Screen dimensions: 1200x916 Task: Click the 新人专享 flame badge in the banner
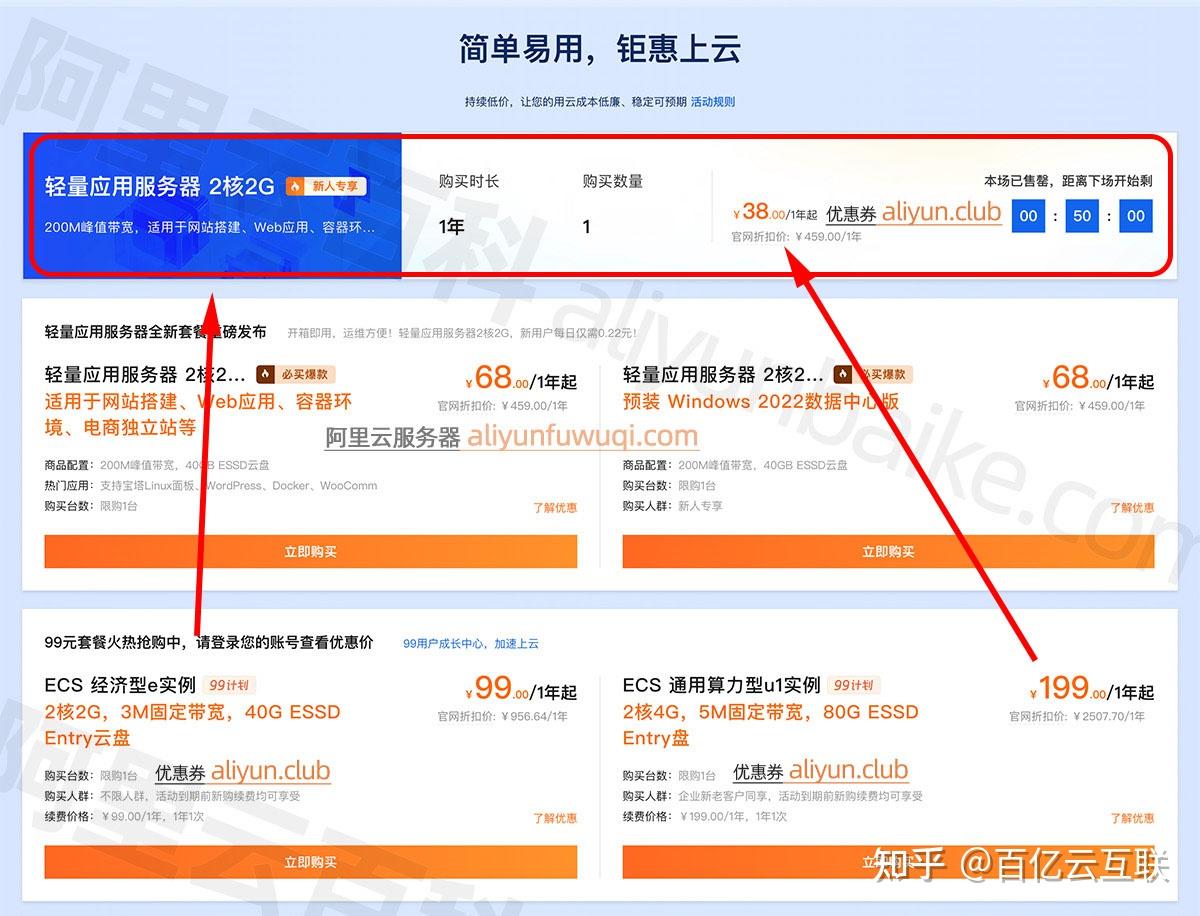(327, 186)
